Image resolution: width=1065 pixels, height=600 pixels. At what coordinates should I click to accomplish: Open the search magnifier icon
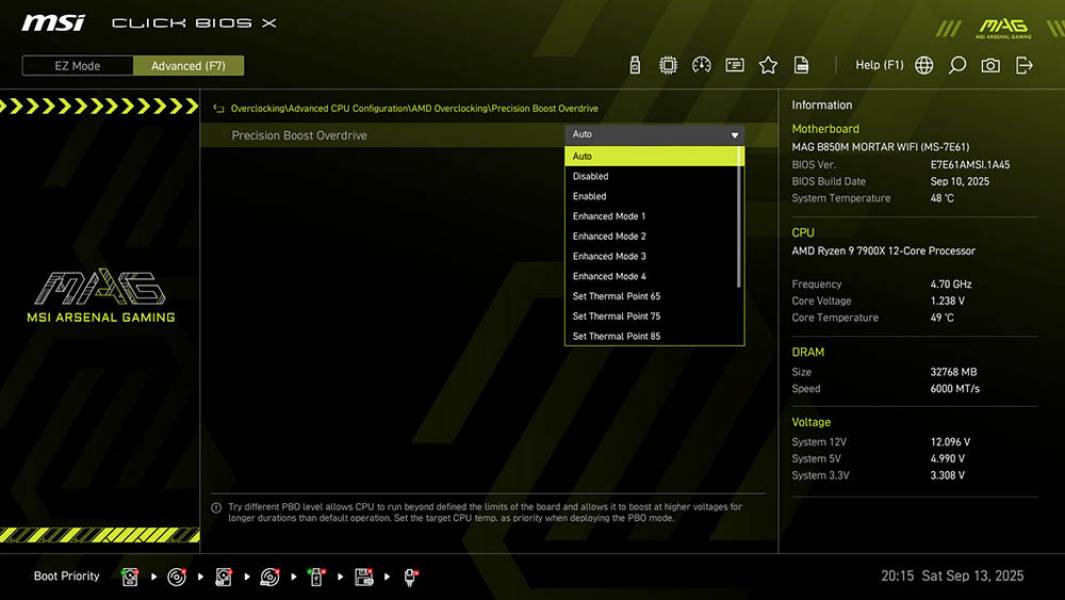tap(955, 64)
